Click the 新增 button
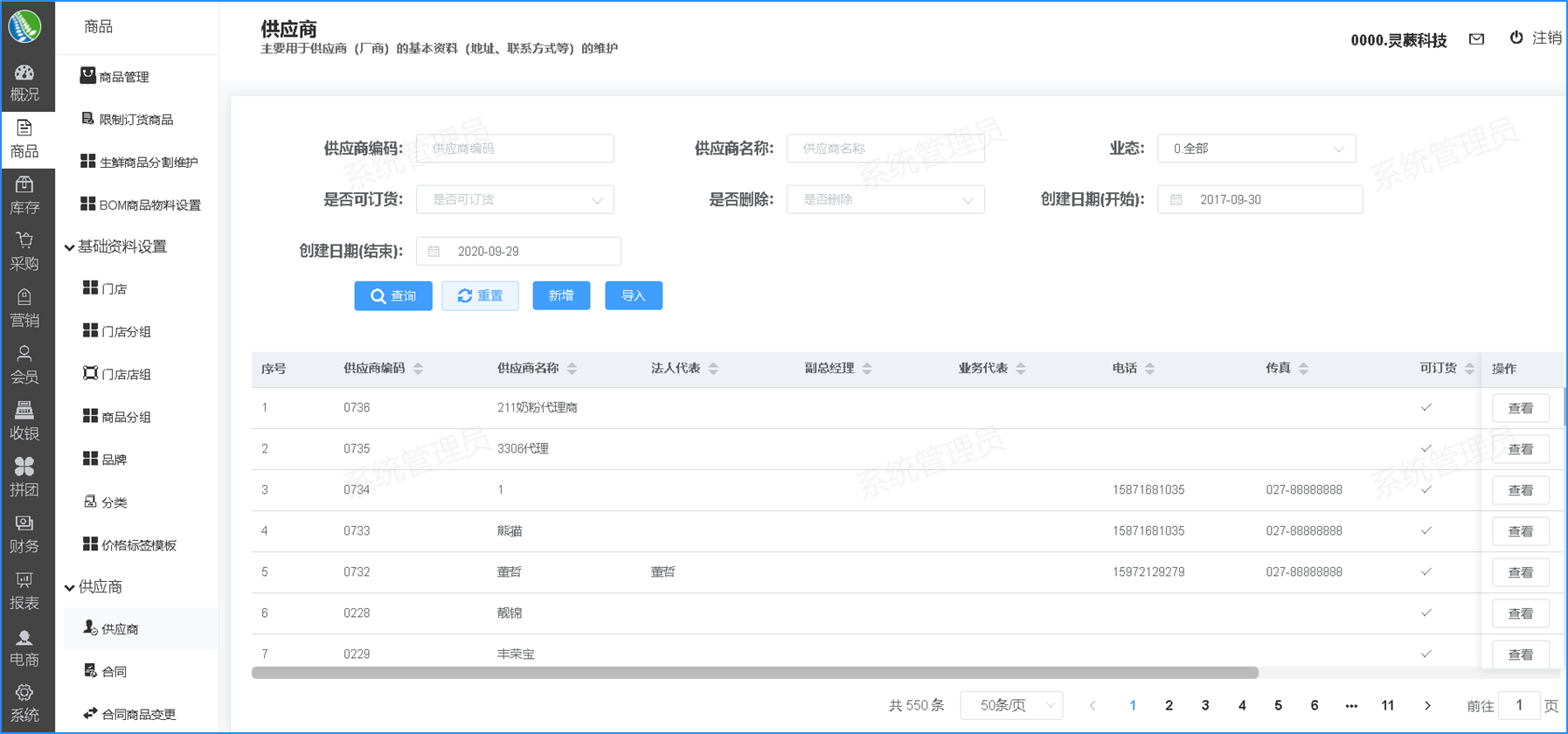Screen dimensions: 1568x734 pyautogui.click(x=561, y=296)
